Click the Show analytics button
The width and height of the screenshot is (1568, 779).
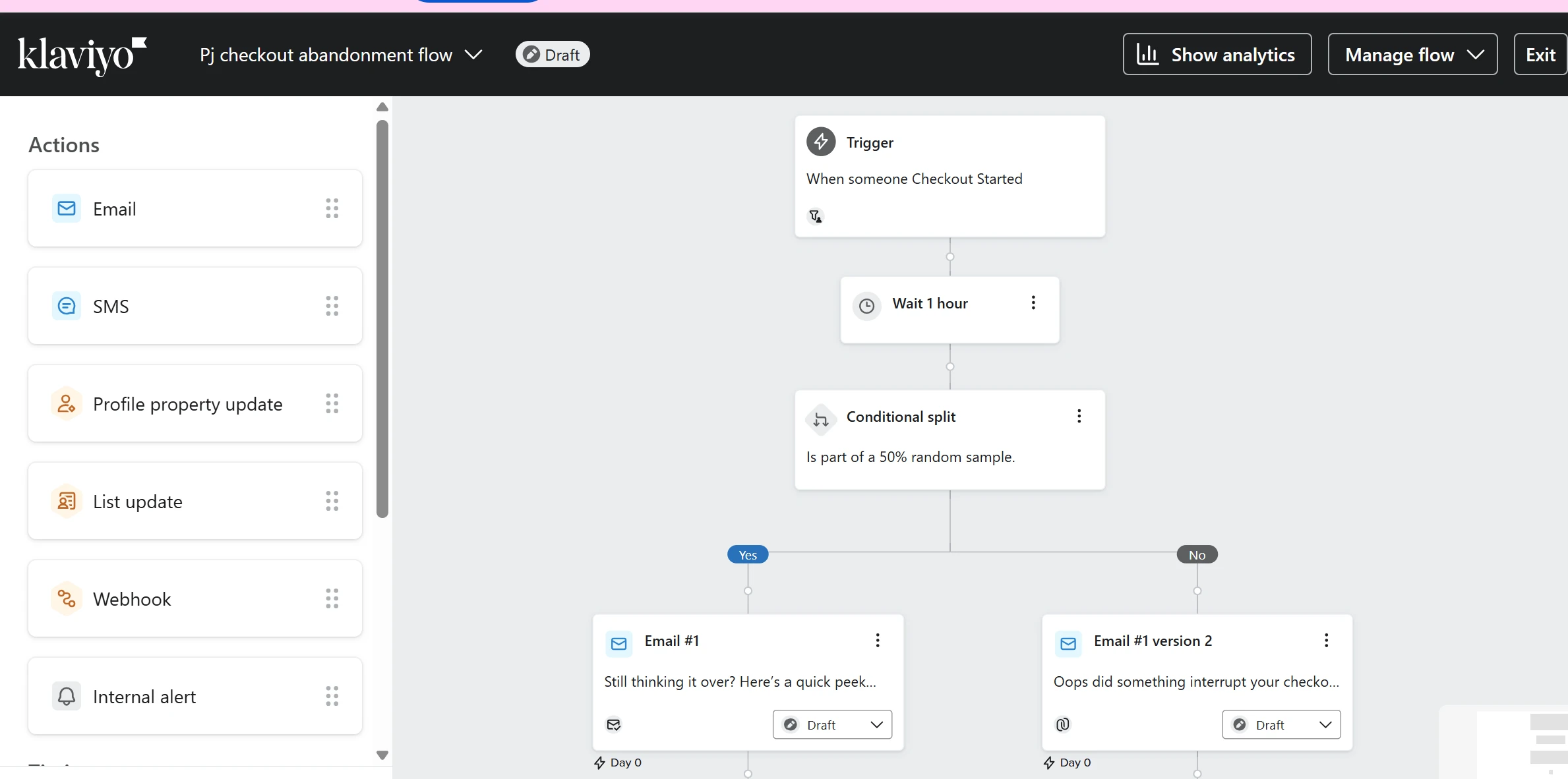point(1217,55)
